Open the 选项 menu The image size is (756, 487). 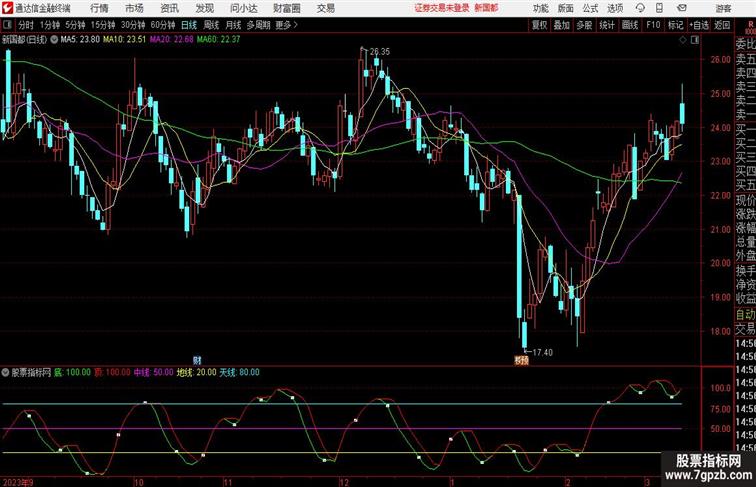tap(615, 8)
